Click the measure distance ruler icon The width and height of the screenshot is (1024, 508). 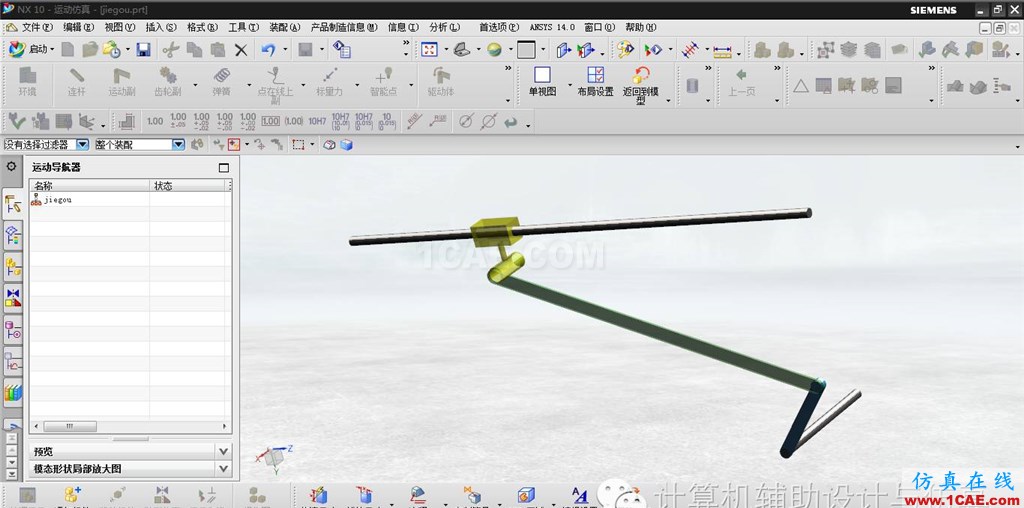[722, 50]
